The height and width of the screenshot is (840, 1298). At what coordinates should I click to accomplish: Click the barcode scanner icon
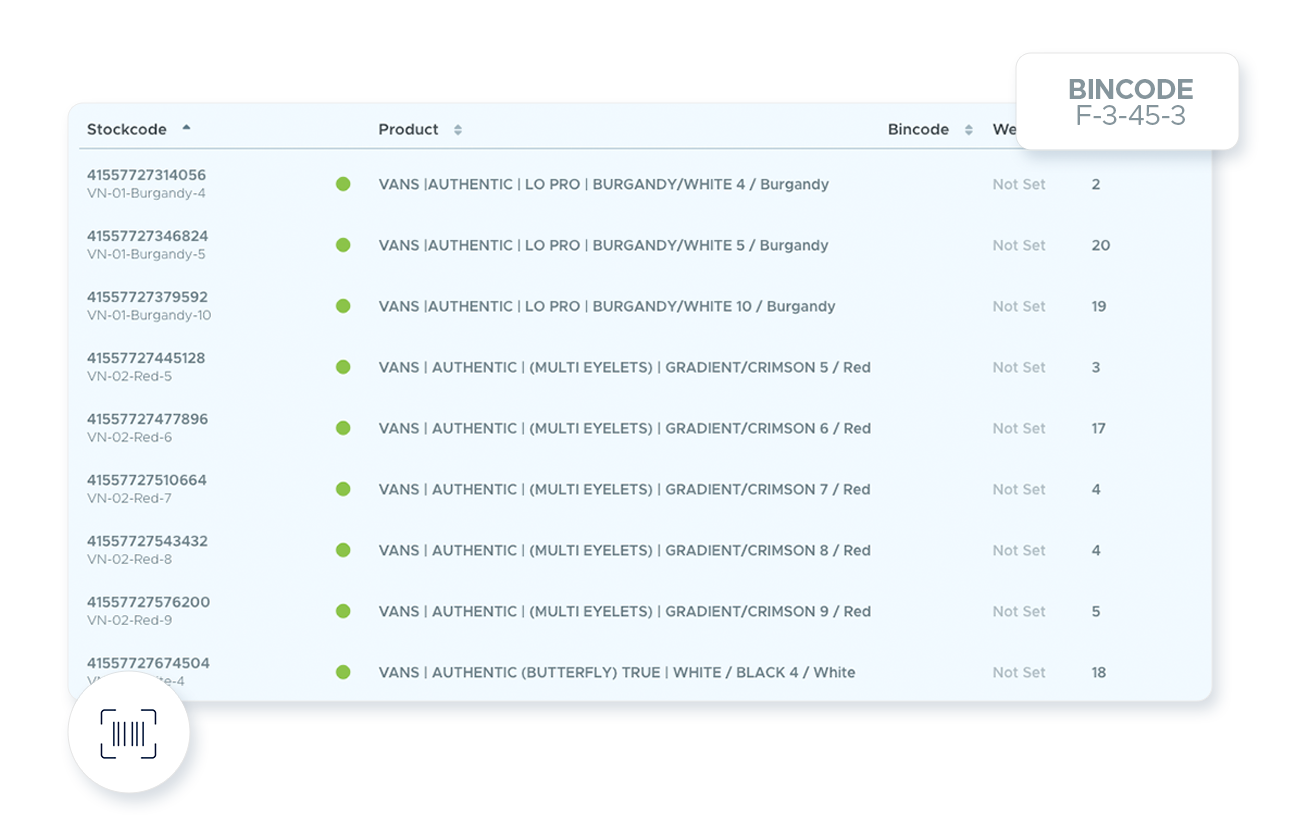[x=129, y=735]
